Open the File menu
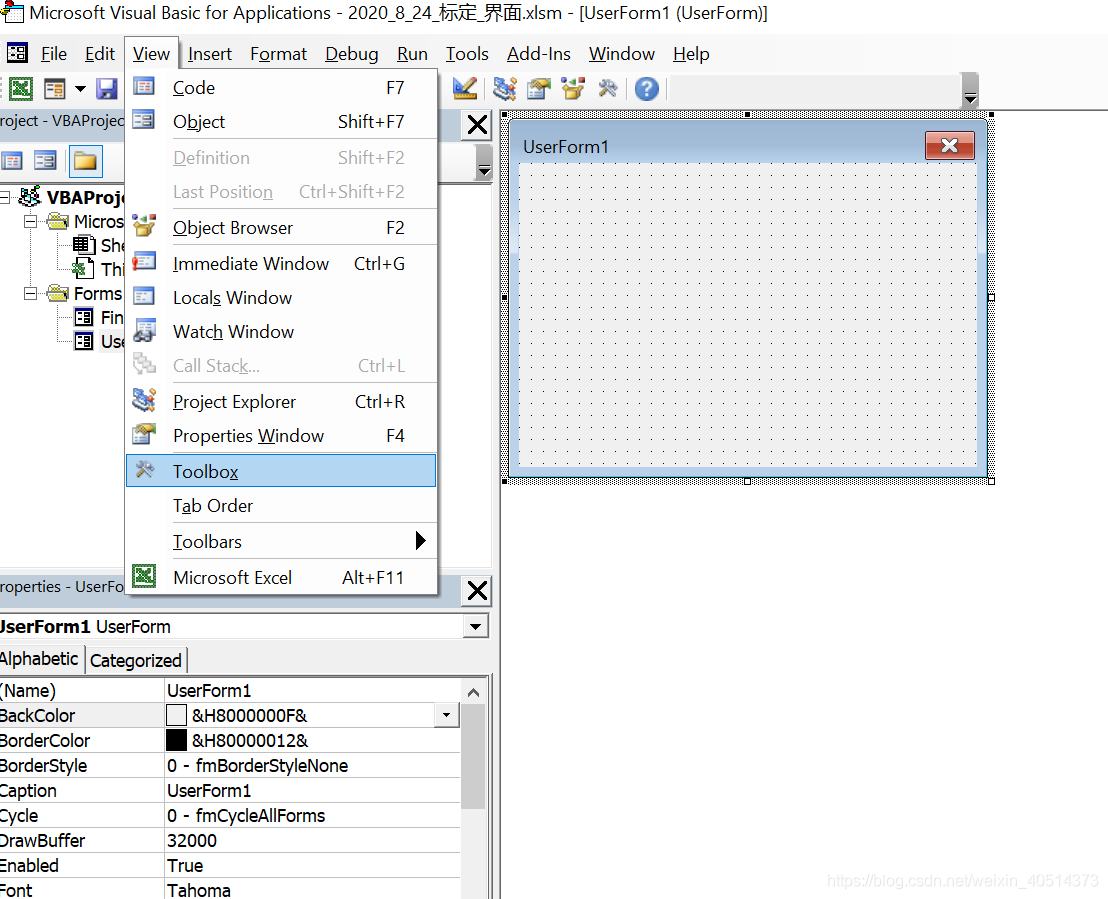The height and width of the screenshot is (899, 1108). pyautogui.click(x=54, y=54)
